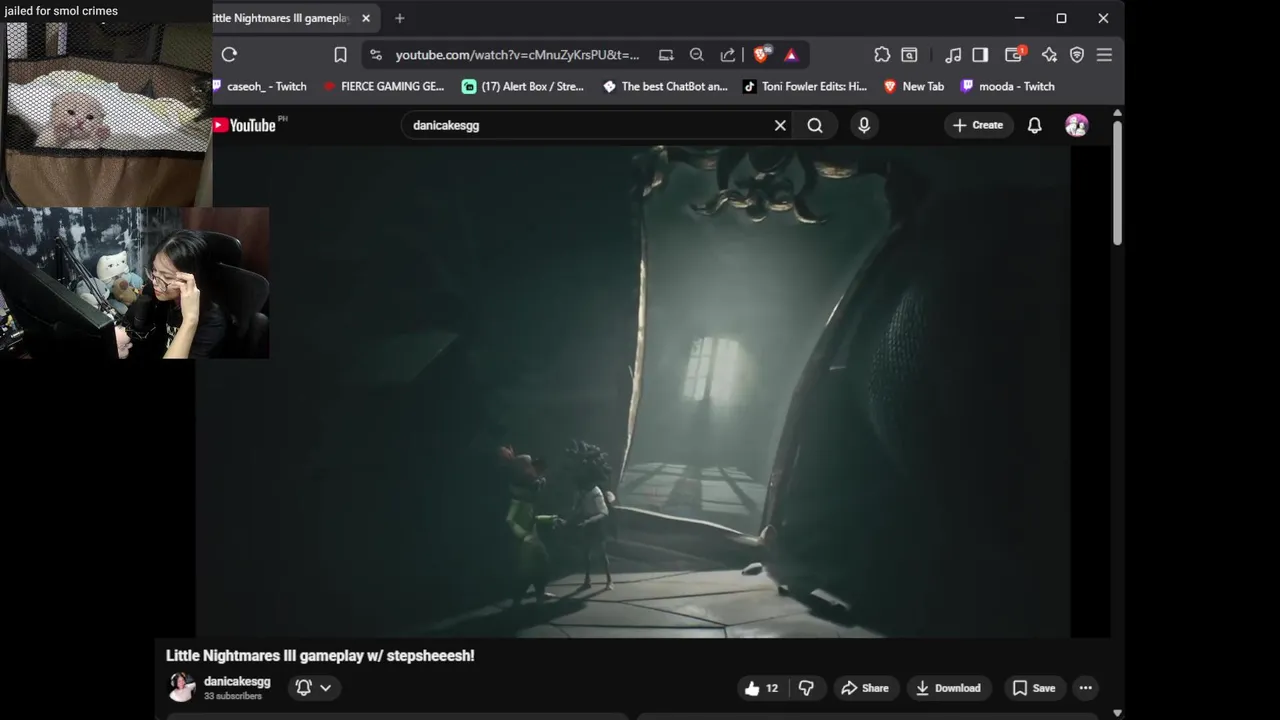The height and width of the screenshot is (720, 1280).
Task: Open Brave VPN shield icon
Action: pyautogui.click(x=1077, y=55)
